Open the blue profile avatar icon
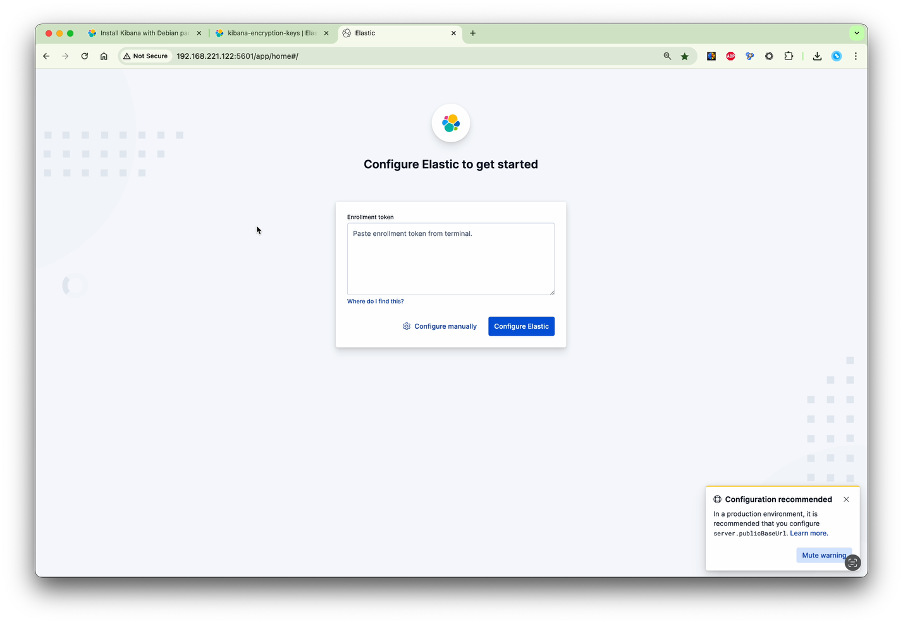The width and height of the screenshot is (904, 624). [837, 56]
